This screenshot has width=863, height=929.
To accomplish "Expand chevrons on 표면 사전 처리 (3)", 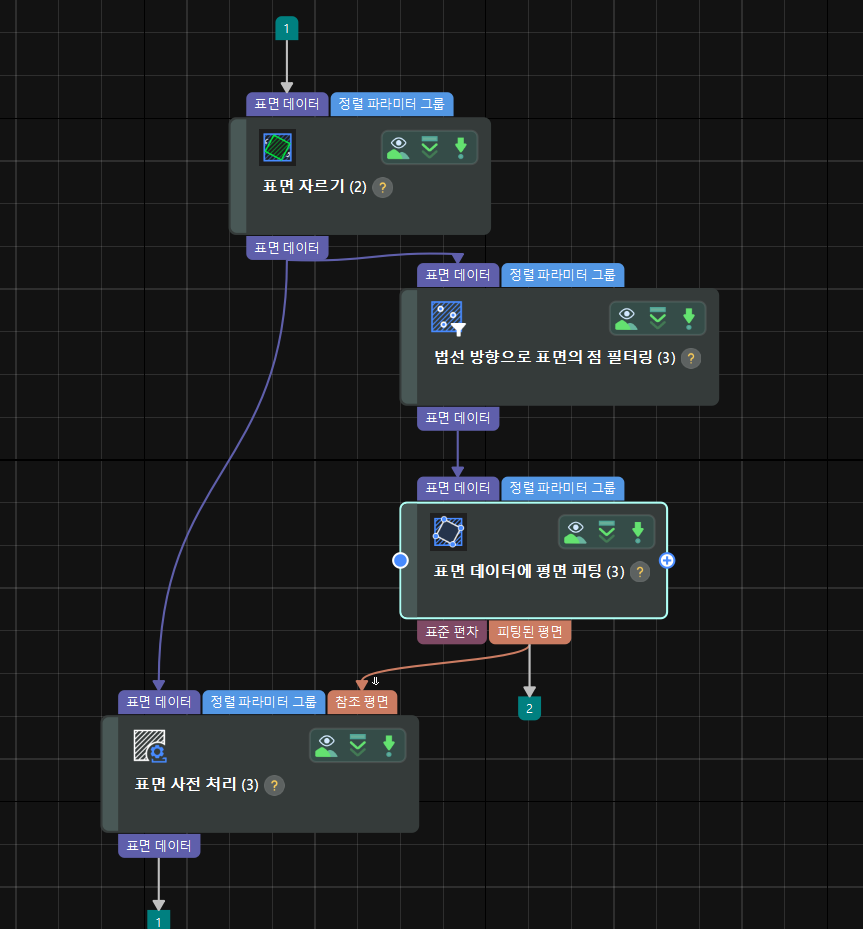I will 357,745.
